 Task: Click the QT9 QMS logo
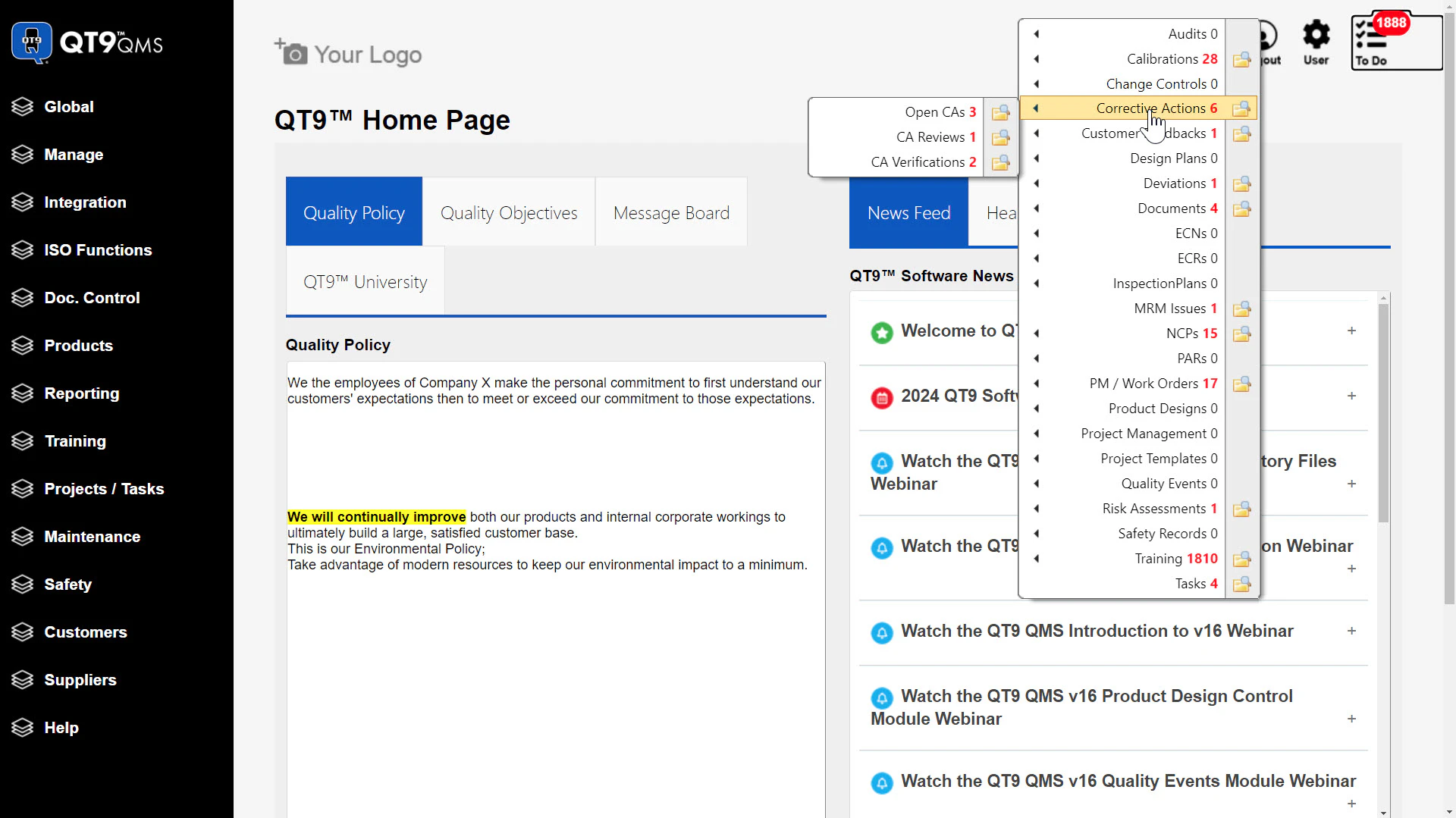pos(87,42)
